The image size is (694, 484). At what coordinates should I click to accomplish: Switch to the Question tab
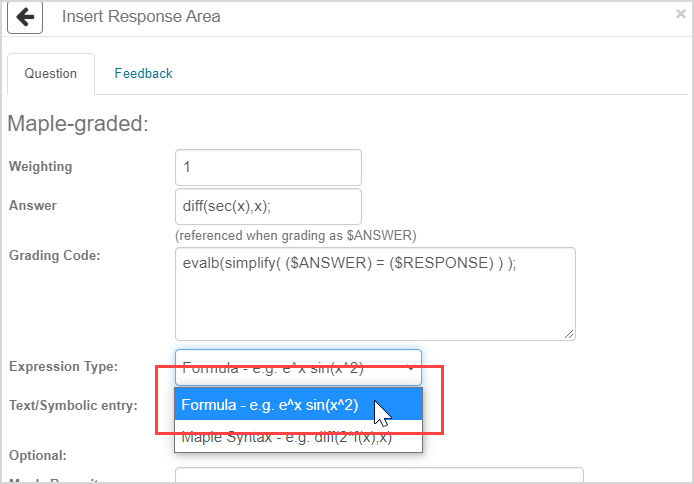[51, 73]
